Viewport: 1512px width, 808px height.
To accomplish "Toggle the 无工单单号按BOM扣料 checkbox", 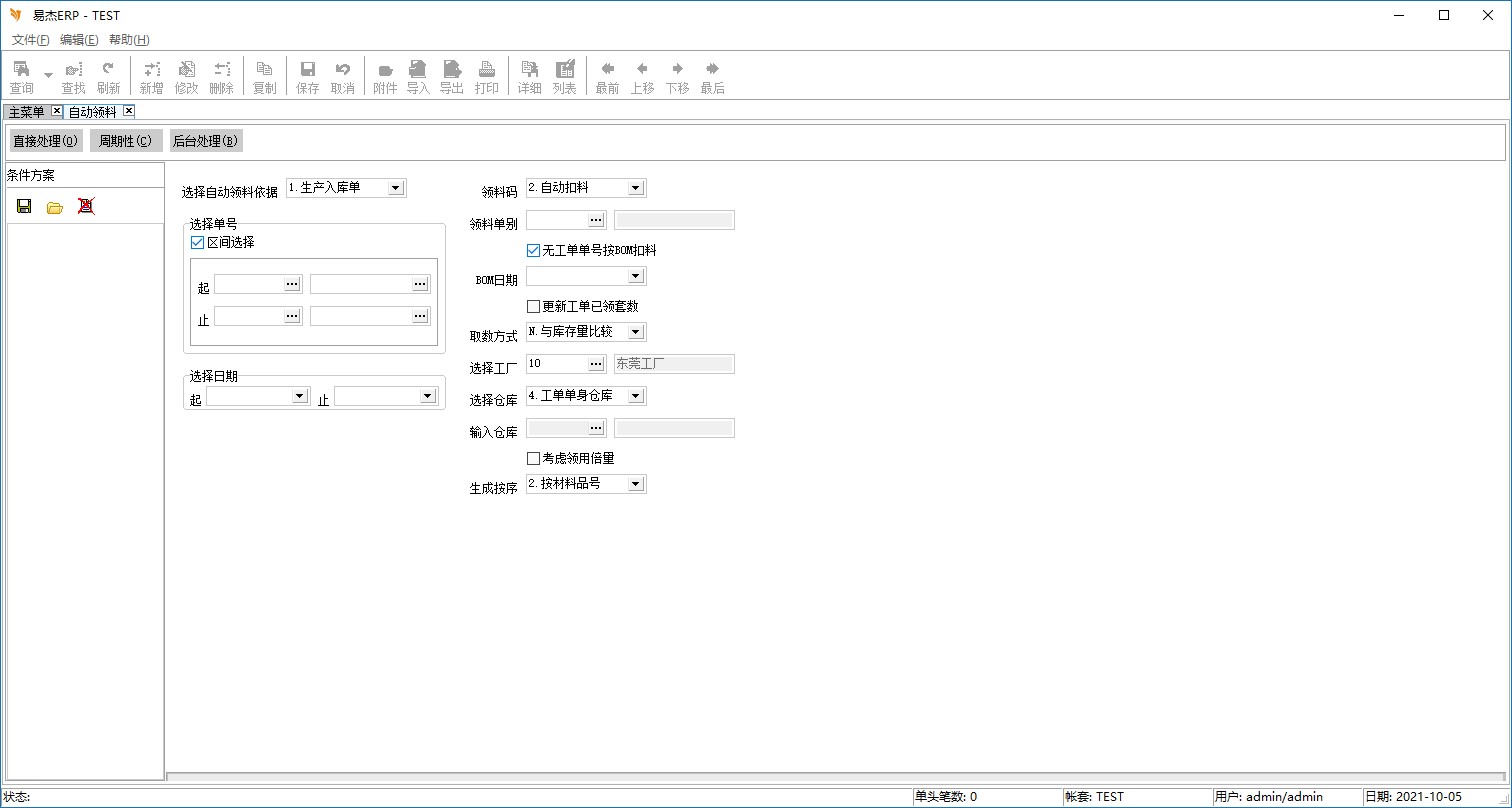I will point(533,250).
